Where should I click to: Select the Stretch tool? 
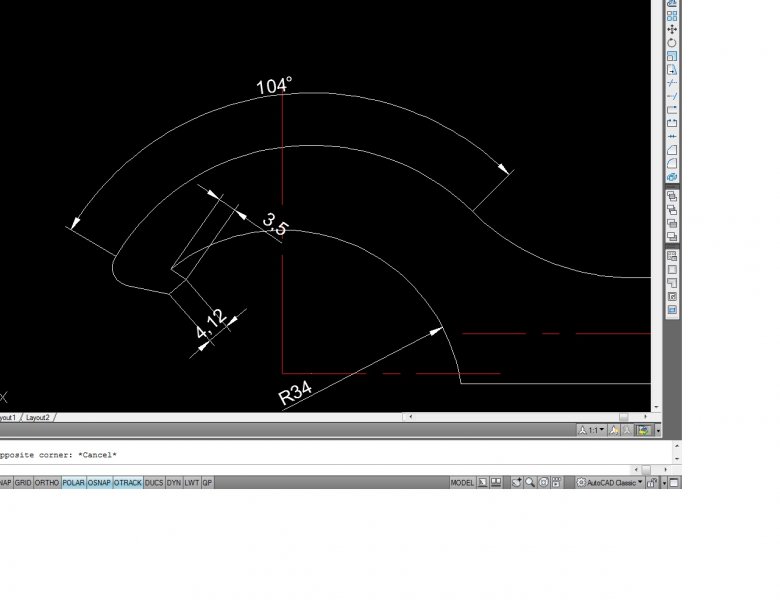pyautogui.click(x=672, y=70)
